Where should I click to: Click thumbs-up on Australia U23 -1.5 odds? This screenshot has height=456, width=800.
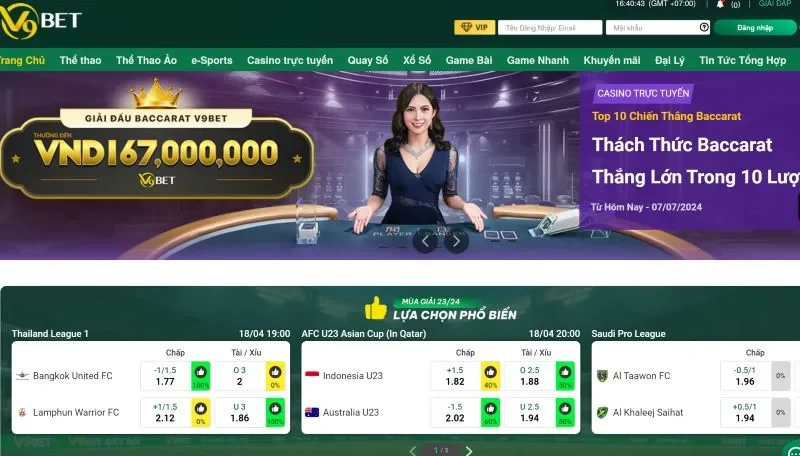click(x=490, y=413)
